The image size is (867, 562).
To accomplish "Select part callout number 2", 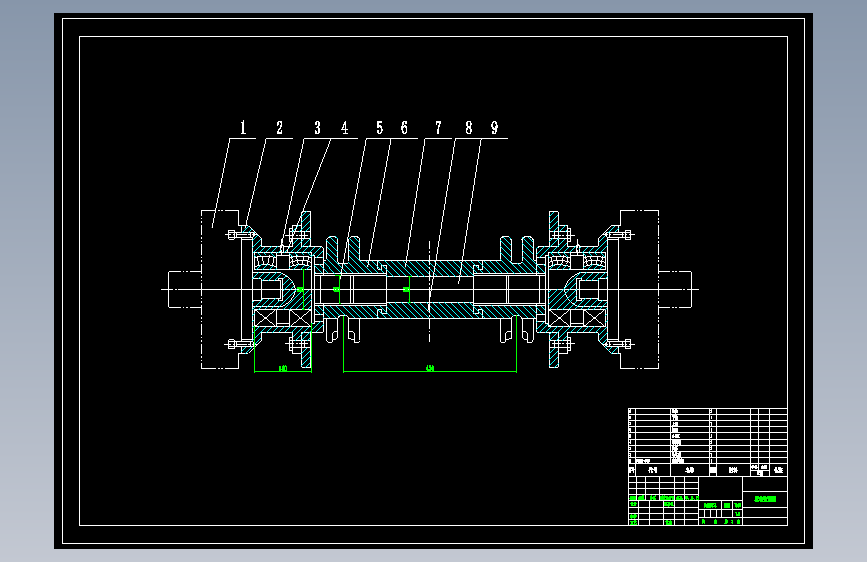I will 279,128.
